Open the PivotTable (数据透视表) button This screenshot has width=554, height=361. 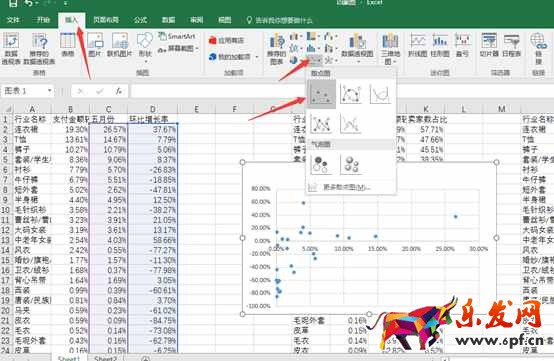click(11, 49)
